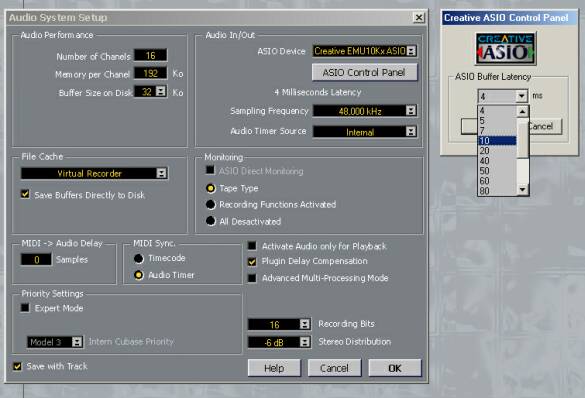Click the ASIO Control Panel button

(x=364, y=72)
